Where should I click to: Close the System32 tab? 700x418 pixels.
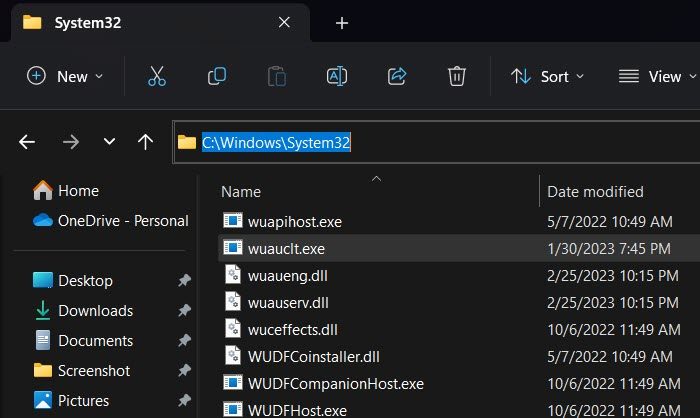click(x=285, y=22)
